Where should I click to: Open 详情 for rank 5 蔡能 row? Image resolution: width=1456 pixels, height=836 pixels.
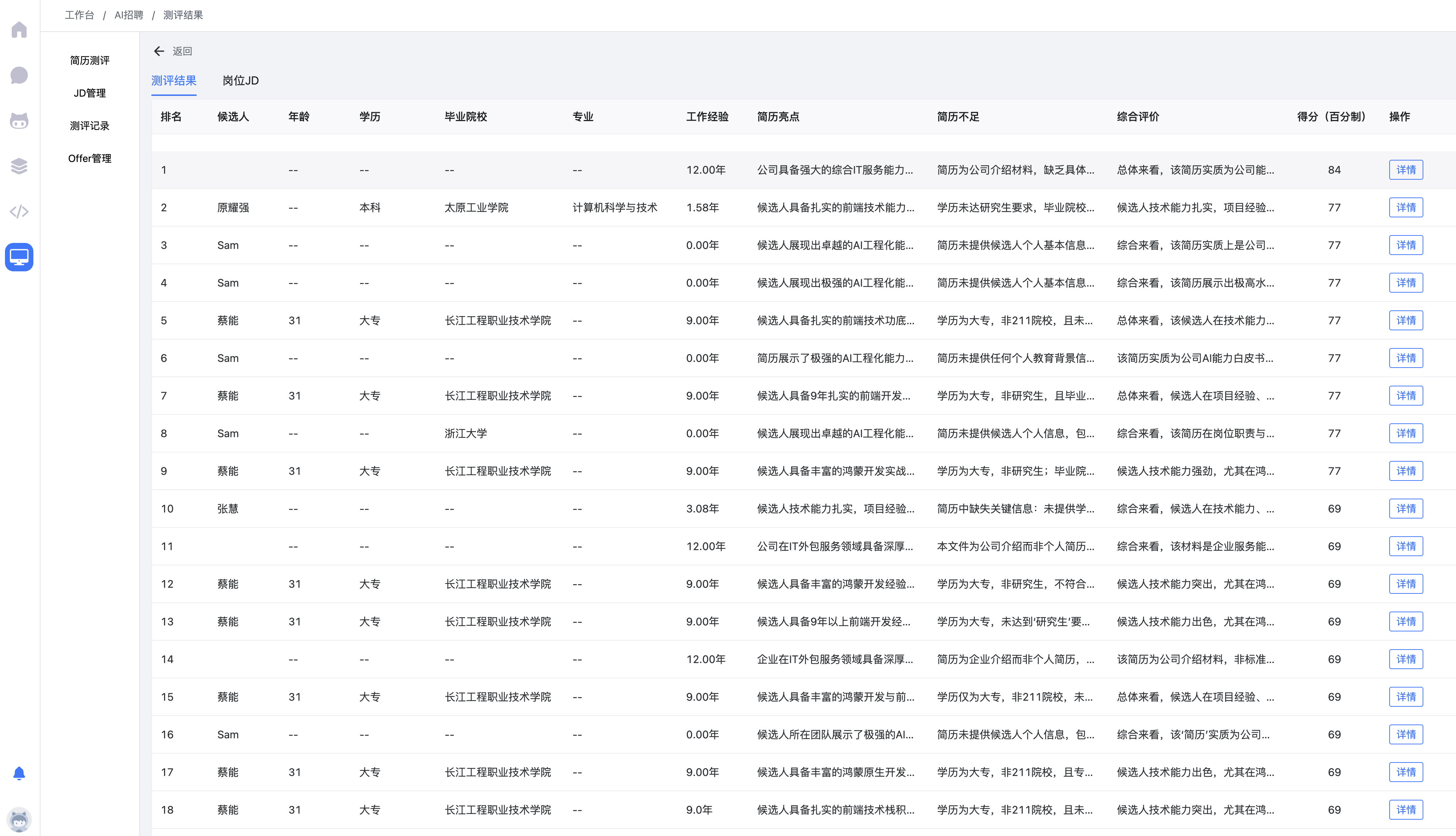pos(1406,320)
